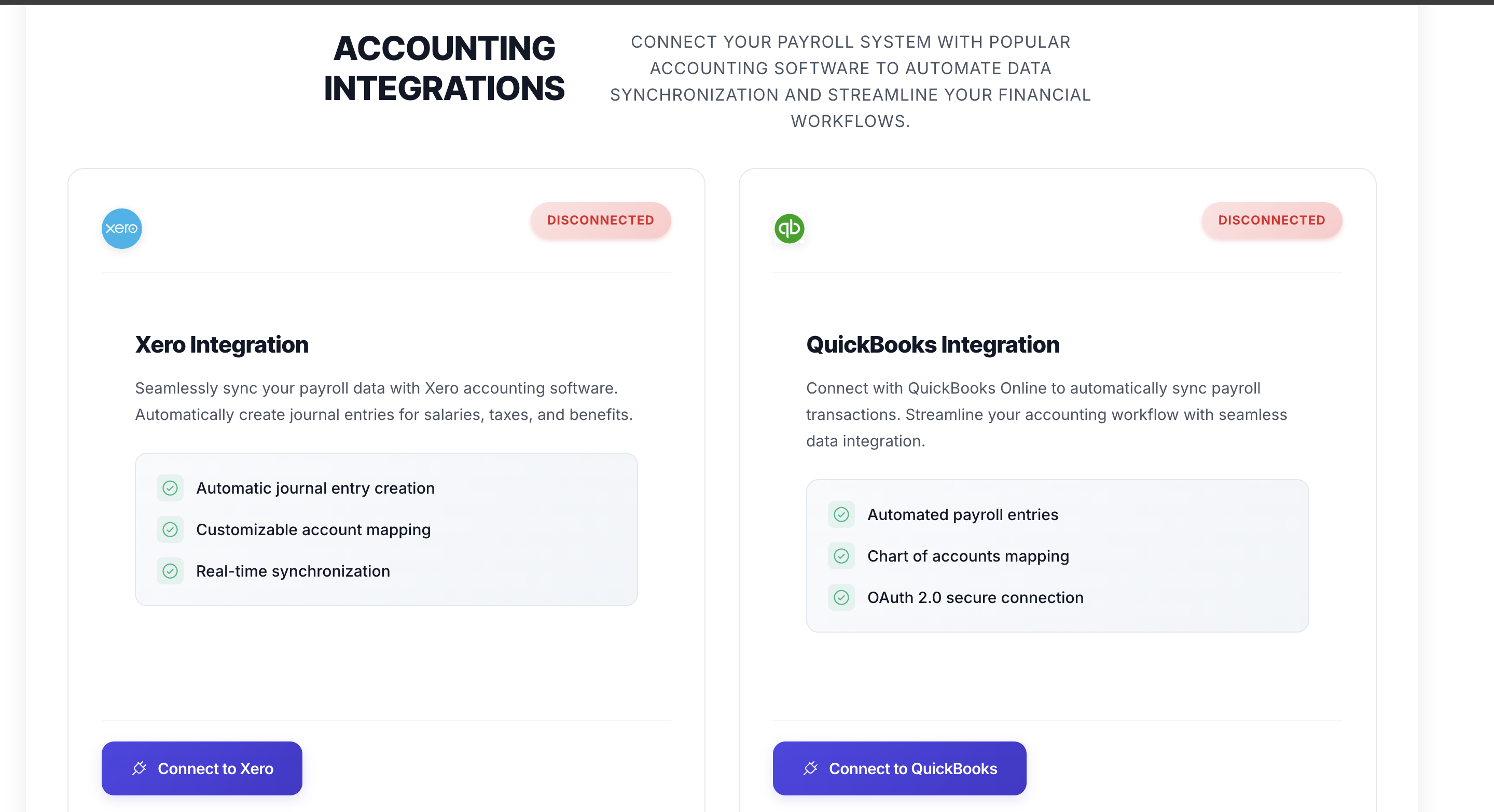The height and width of the screenshot is (812, 1494).
Task: Click check icon beside Customizable account mapping
Action: tap(170, 529)
